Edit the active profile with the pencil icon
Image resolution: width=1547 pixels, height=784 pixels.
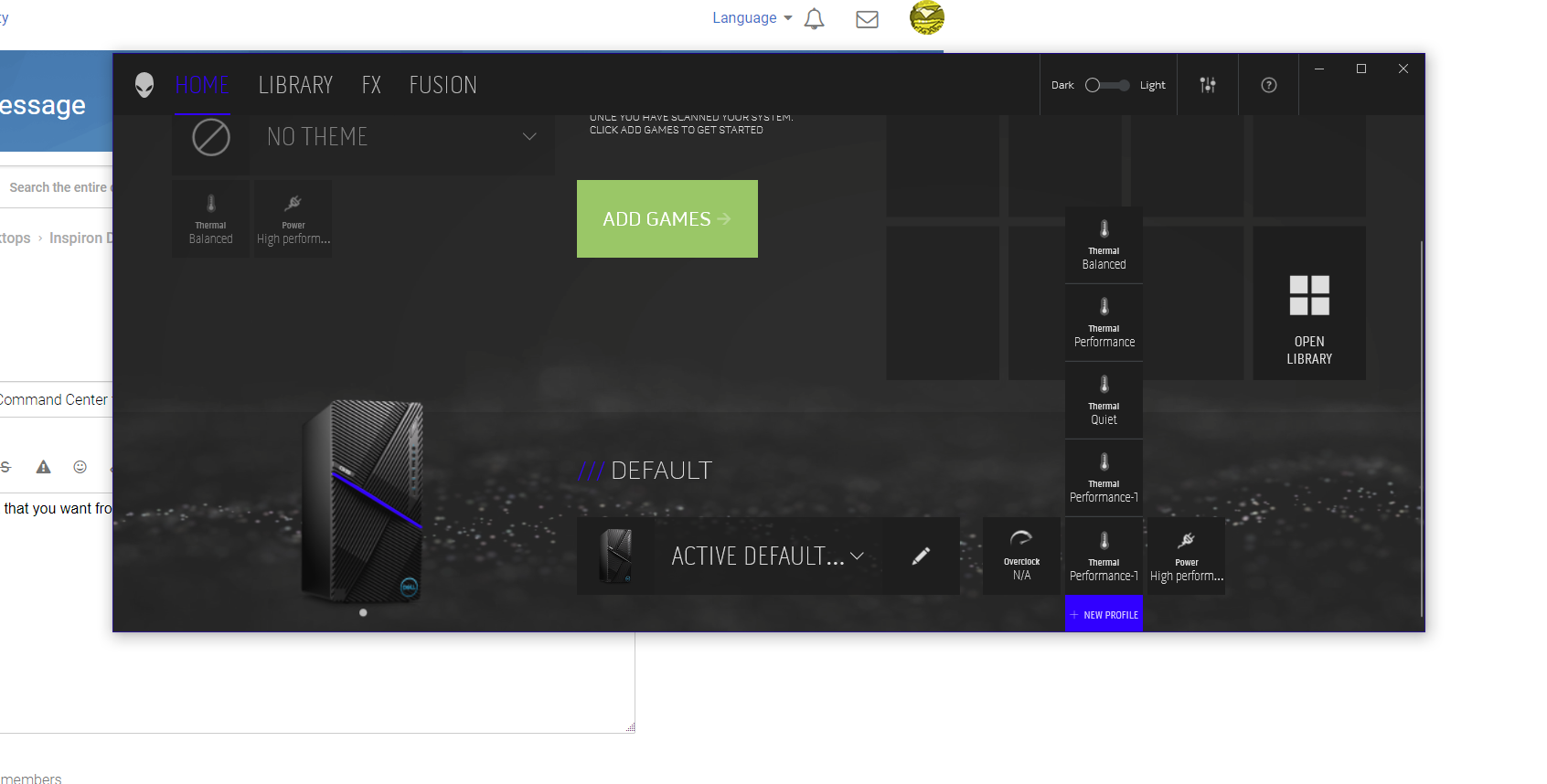[922, 556]
